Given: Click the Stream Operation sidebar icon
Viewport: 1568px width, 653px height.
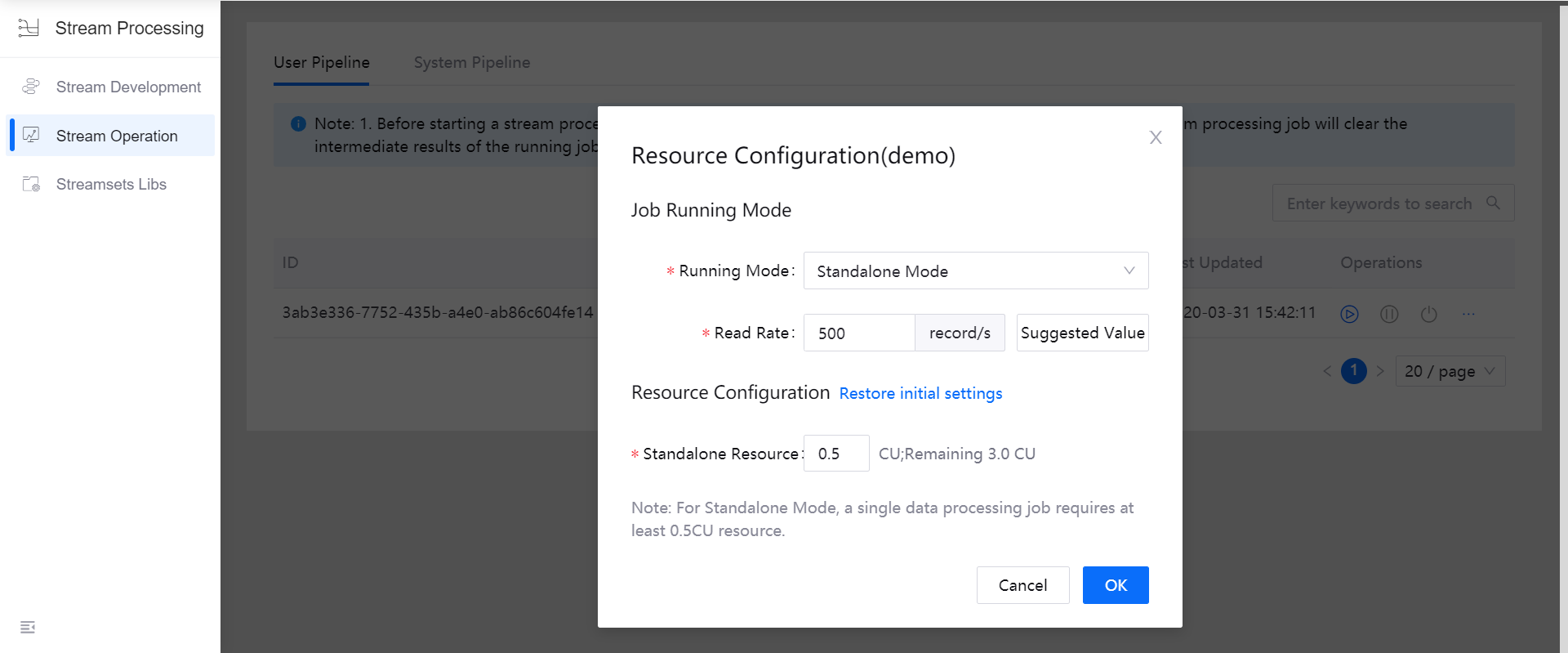Looking at the screenshot, I should click(x=31, y=136).
